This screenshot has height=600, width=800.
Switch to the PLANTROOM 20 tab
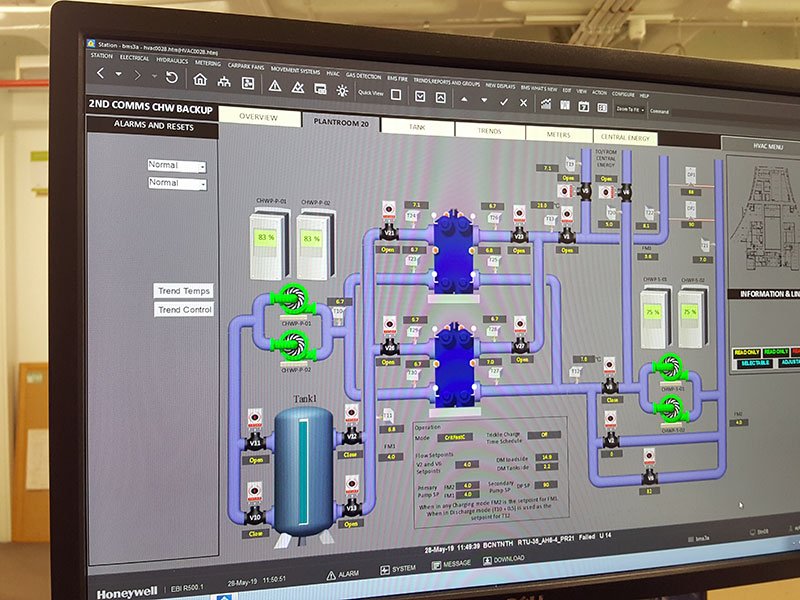(x=341, y=122)
